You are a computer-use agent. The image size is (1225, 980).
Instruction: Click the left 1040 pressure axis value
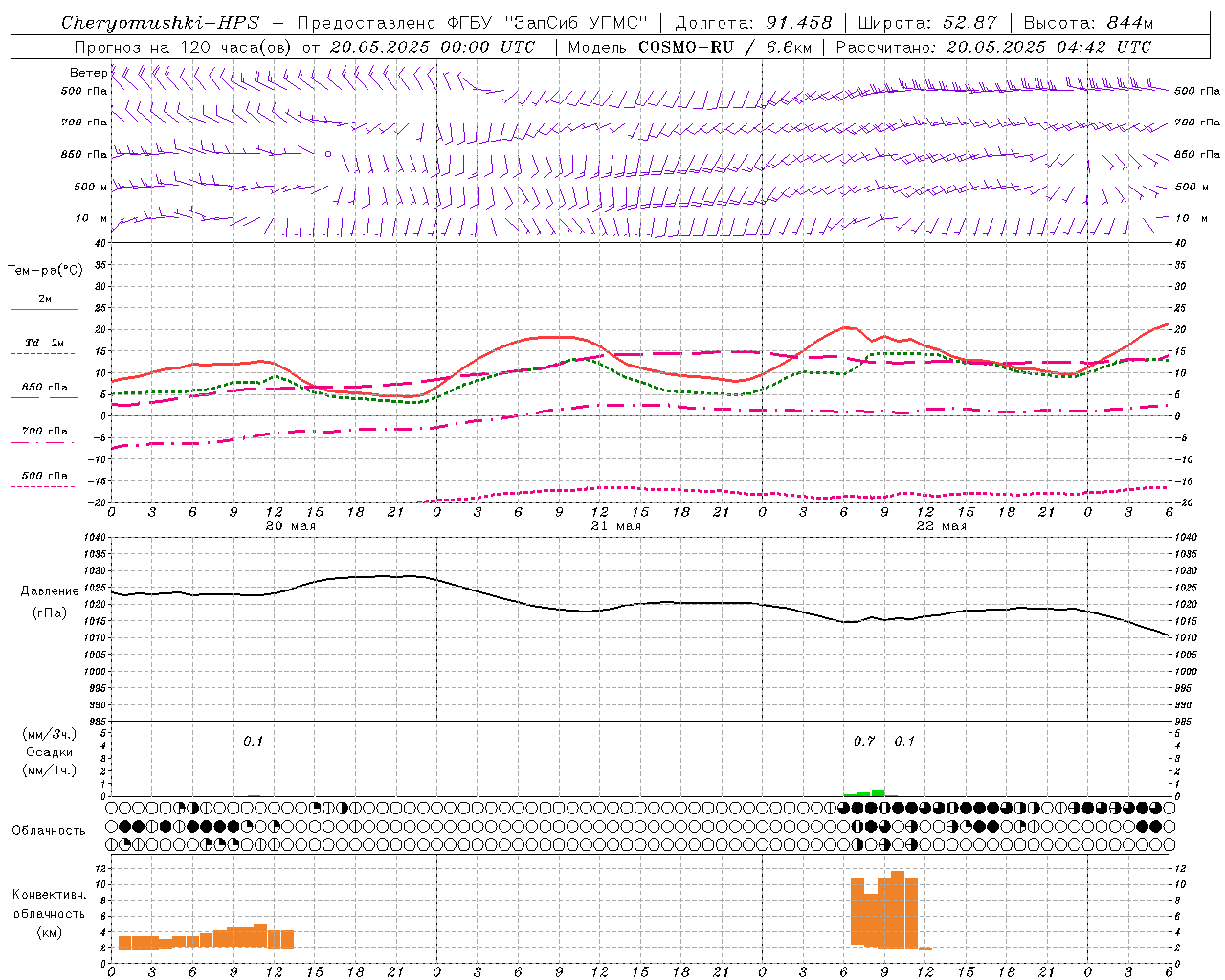96,538
